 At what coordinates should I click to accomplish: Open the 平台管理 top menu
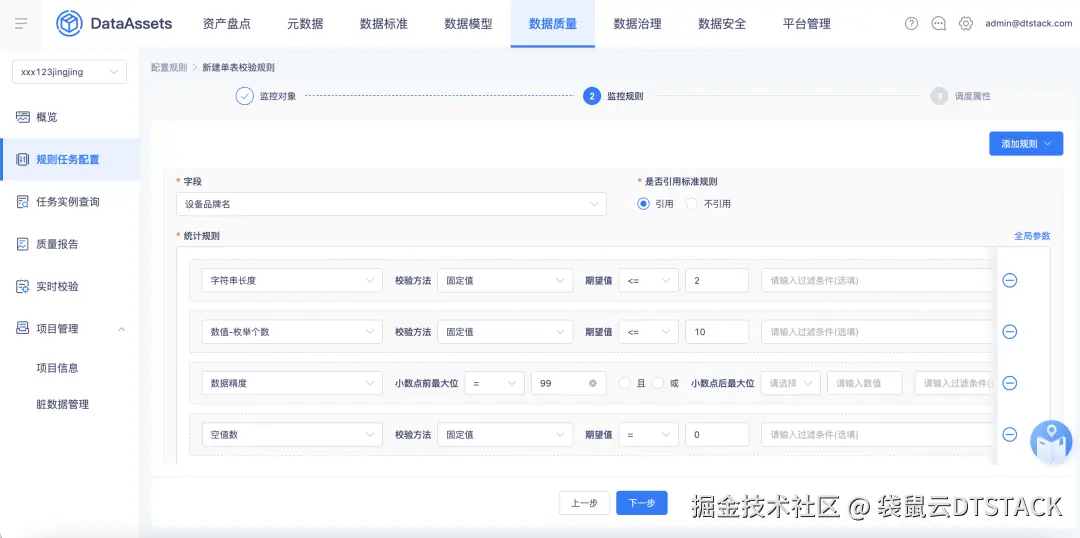click(x=807, y=23)
